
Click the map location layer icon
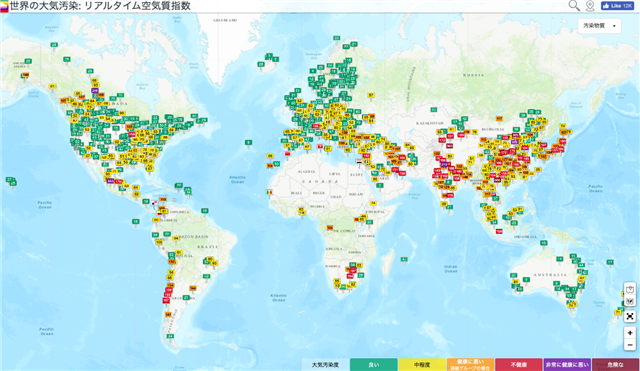(x=630, y=289)
